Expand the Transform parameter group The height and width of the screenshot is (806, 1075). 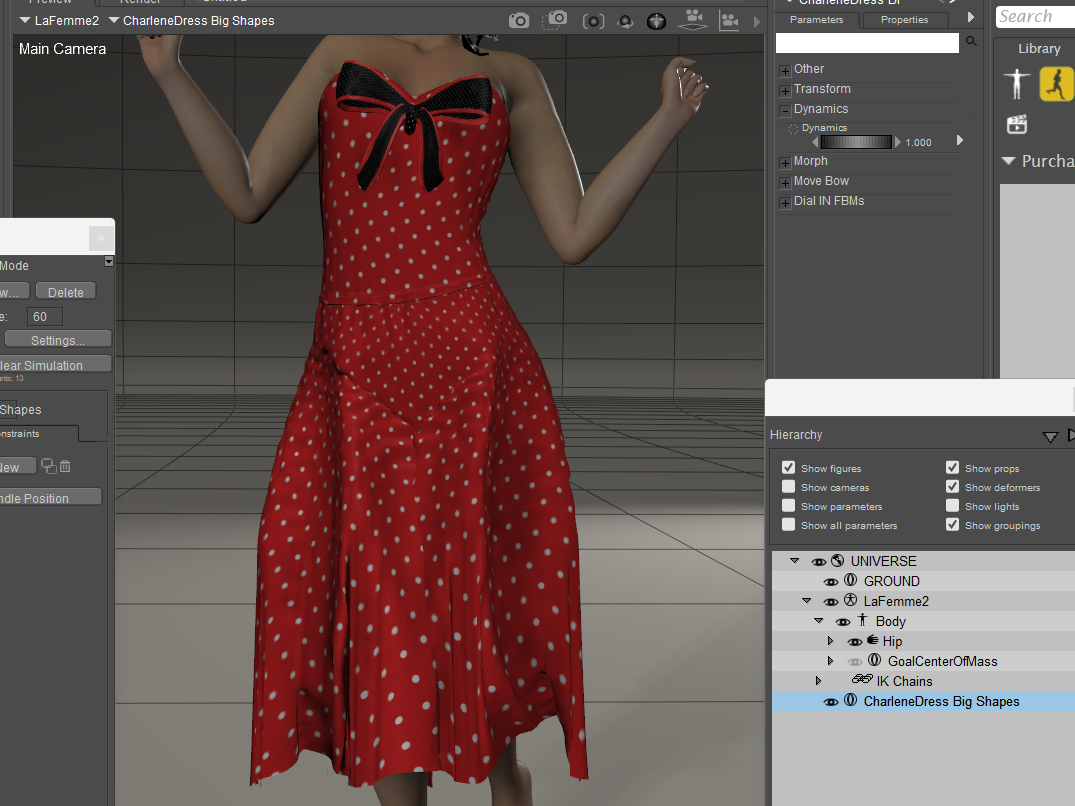785,90
